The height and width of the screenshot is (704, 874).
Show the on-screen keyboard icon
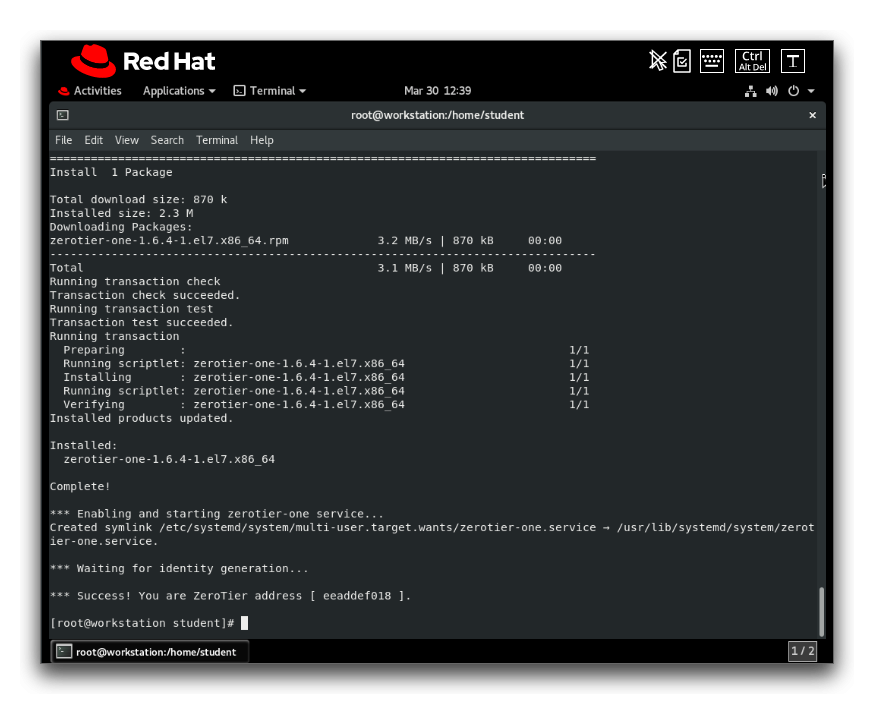712,61
